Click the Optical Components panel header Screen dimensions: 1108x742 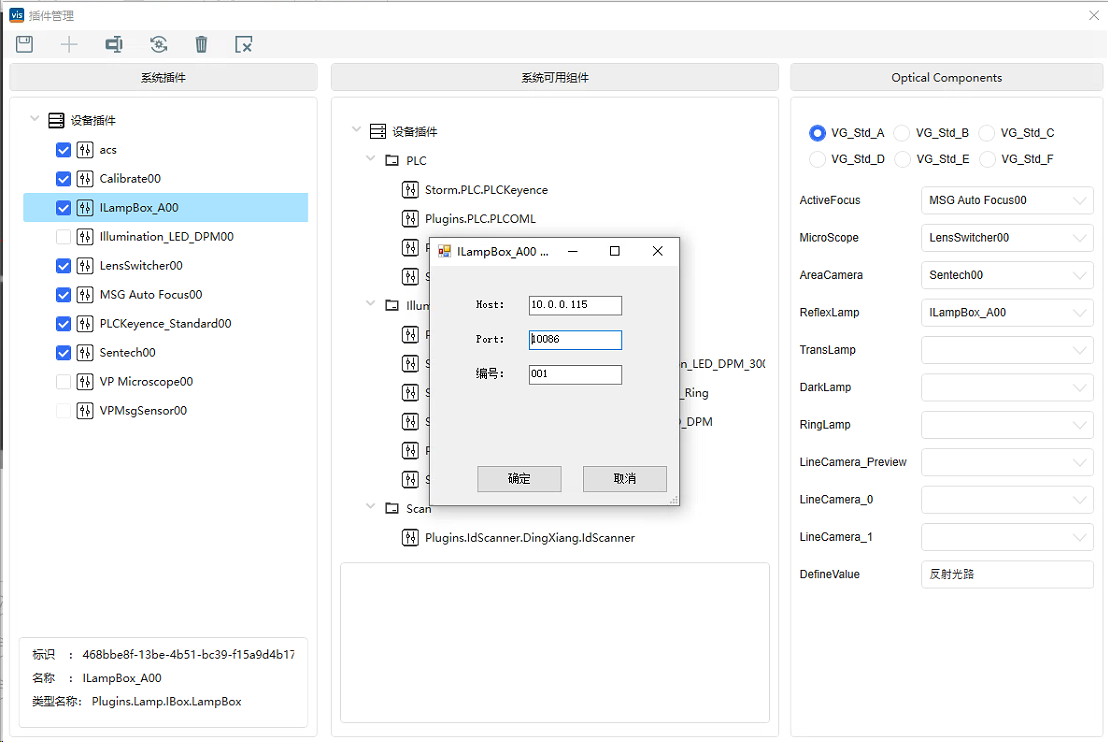[946, 78]
